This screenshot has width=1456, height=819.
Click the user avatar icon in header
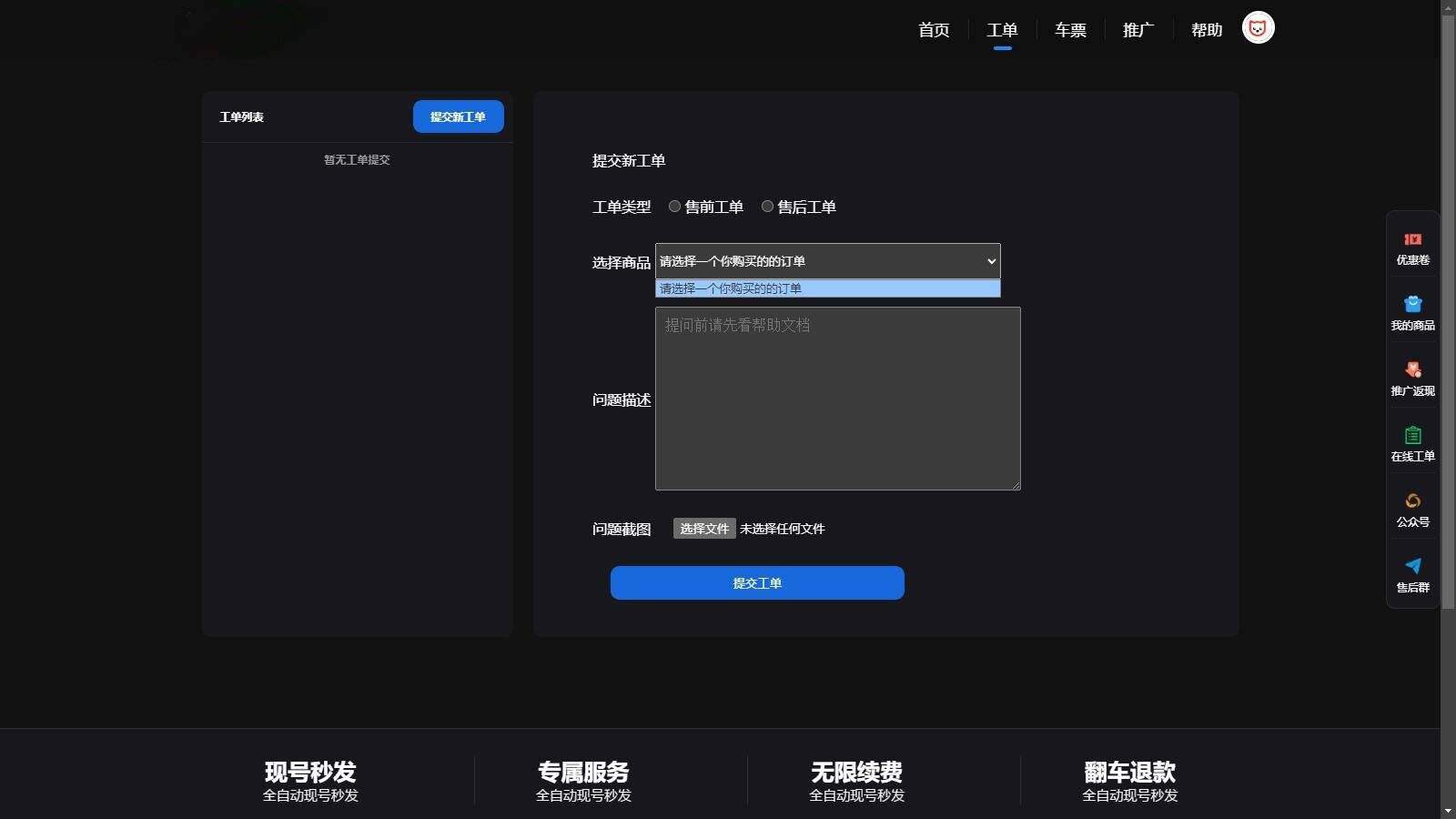1258,28
